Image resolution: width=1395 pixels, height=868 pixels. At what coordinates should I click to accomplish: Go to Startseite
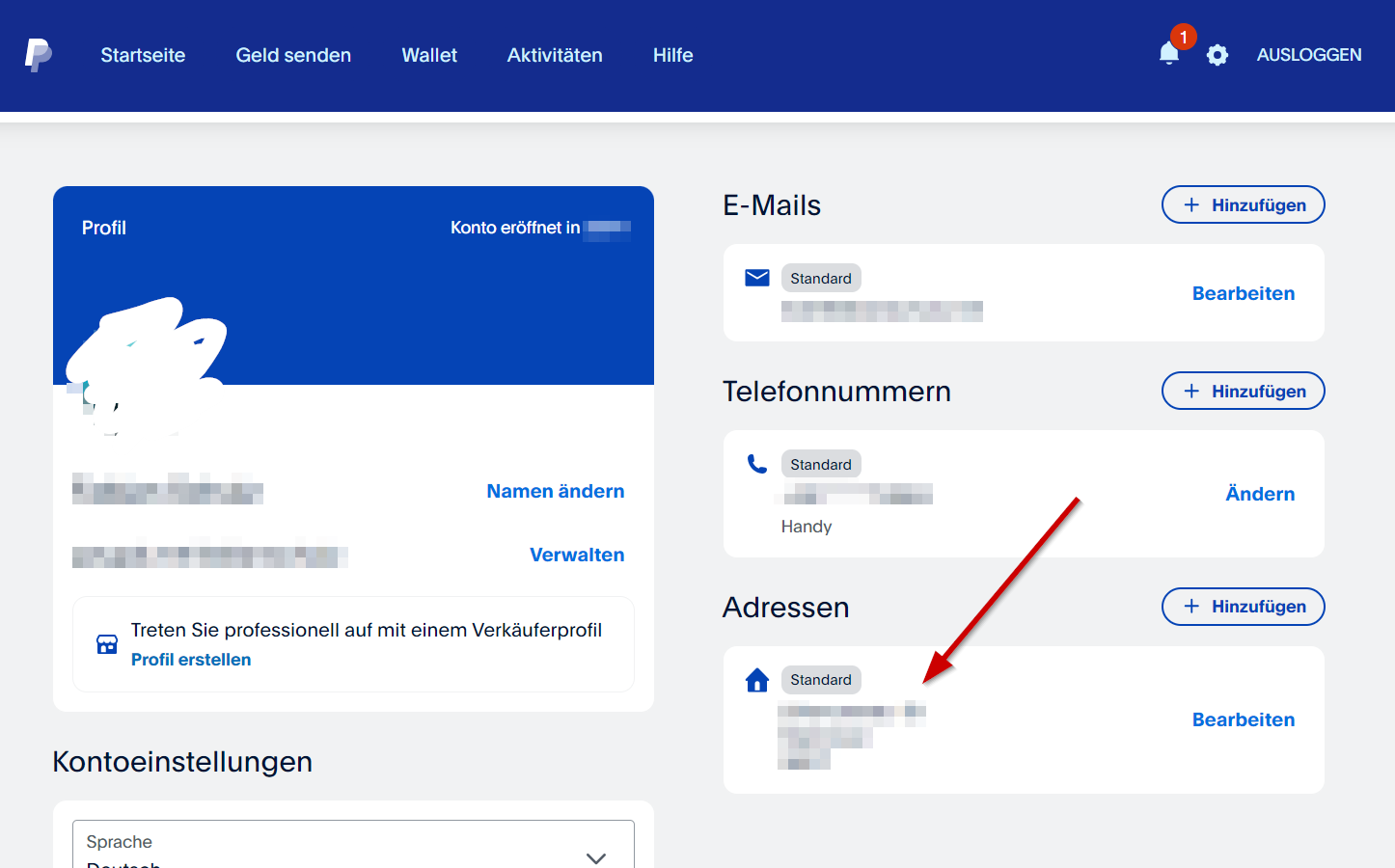143,55
